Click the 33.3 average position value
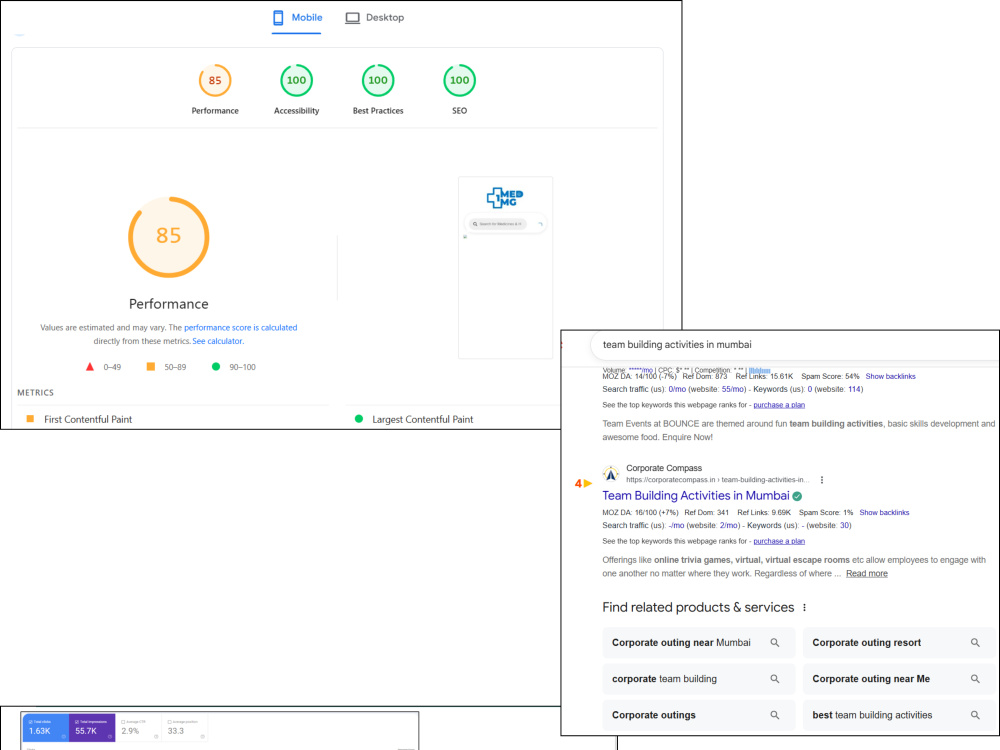Screen dimensions: 1000x750 [176, 731]
